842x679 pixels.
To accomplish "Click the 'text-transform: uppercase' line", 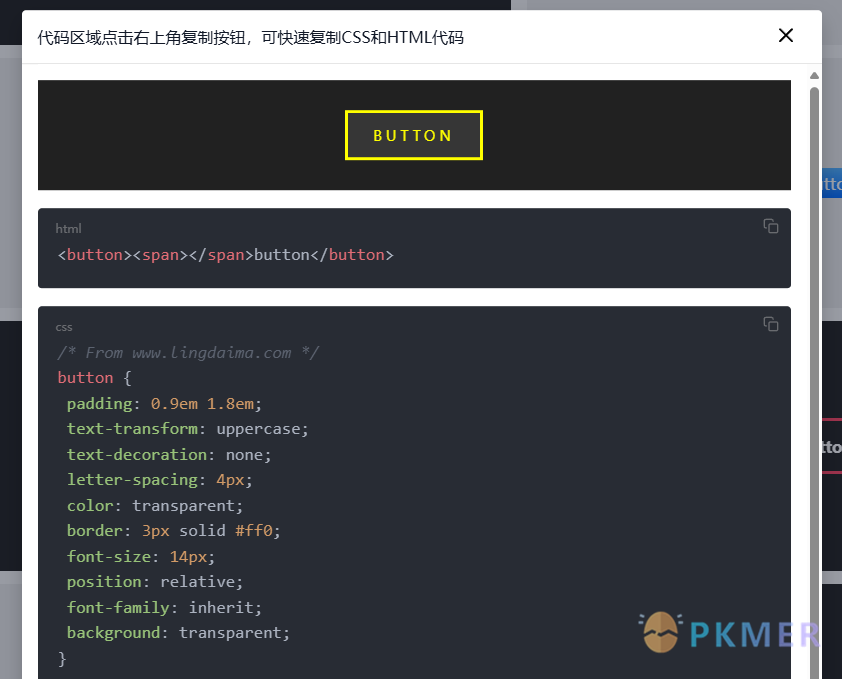I will [x=187, y=429].
